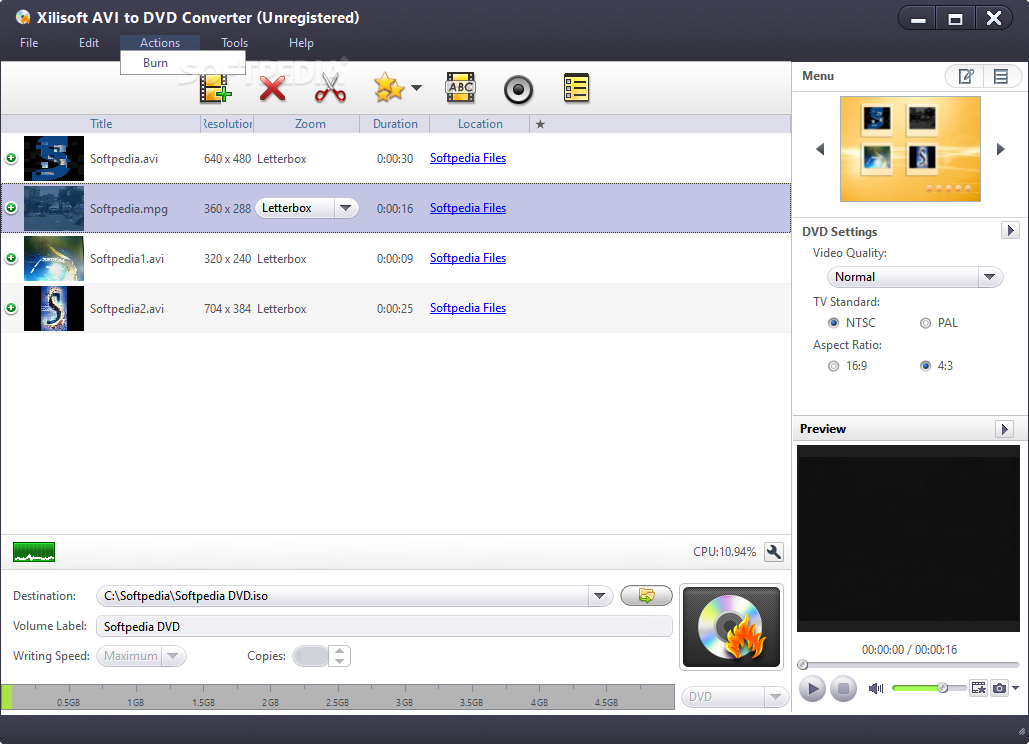Expand the Softpedia2.avi row plus icon
This screenshot has height=744, width=1029.
click(11, 308)
